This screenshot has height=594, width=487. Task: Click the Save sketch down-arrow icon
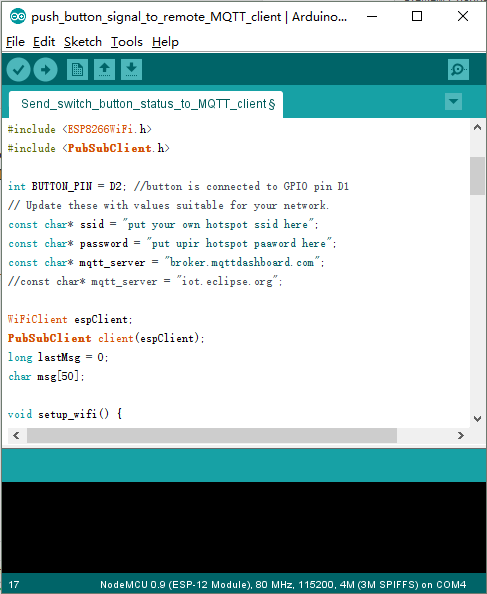coord(131,70)
